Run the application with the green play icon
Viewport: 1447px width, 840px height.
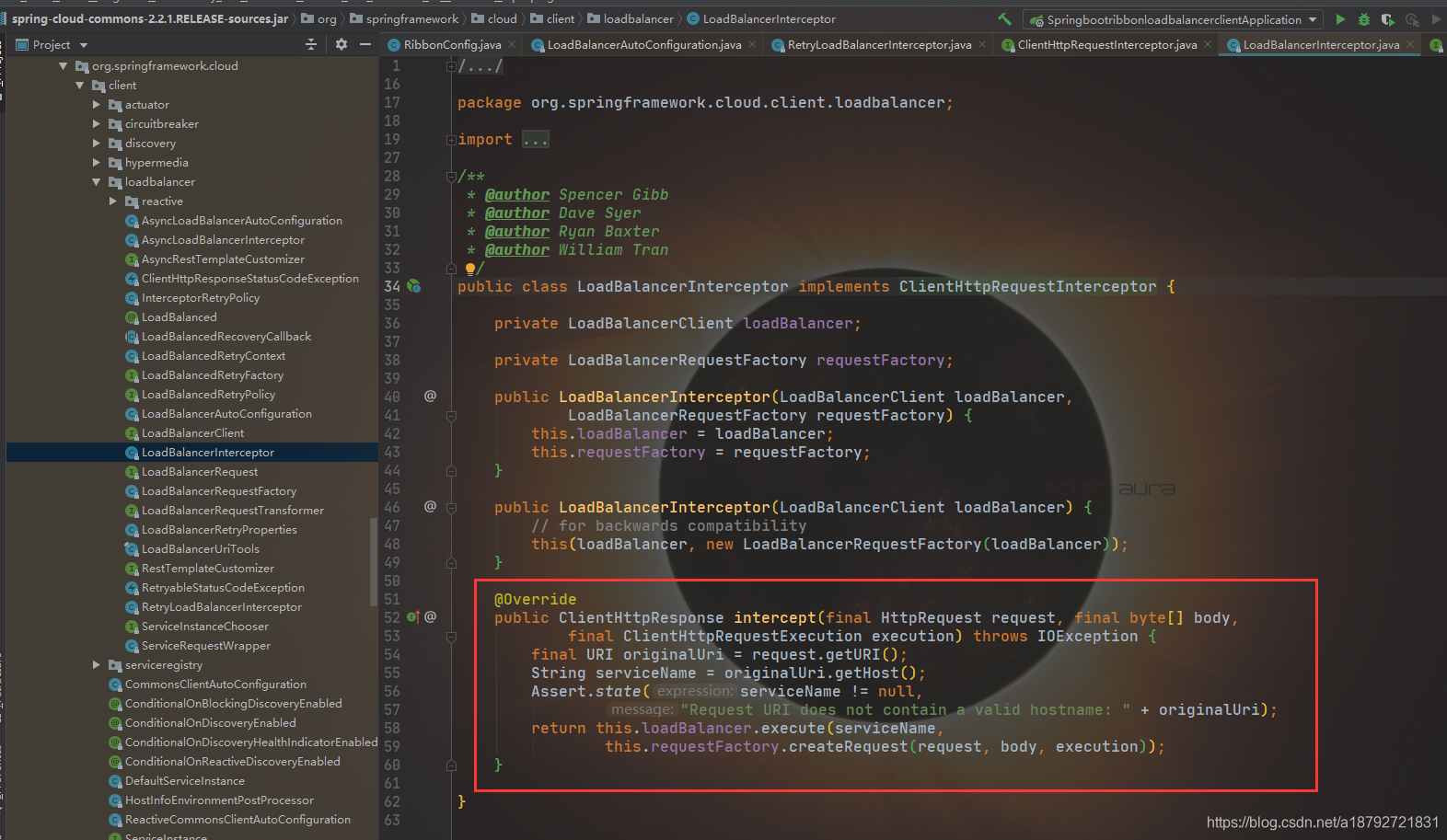coord(1340,19)
